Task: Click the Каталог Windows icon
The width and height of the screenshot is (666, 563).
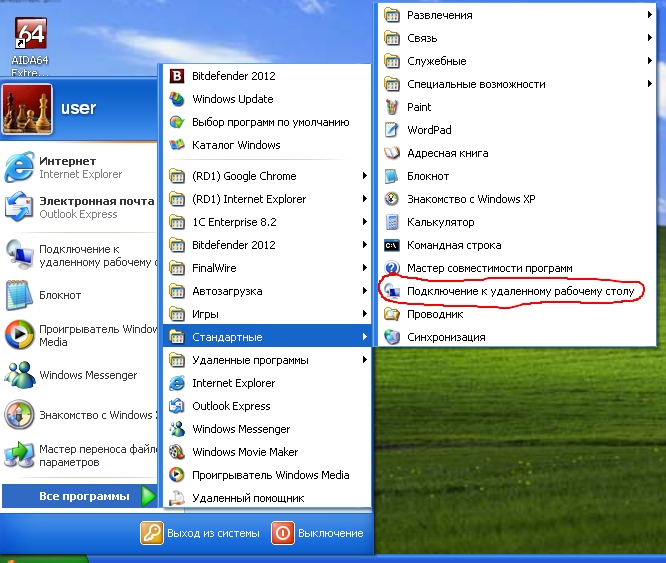Action: point(177,145)
